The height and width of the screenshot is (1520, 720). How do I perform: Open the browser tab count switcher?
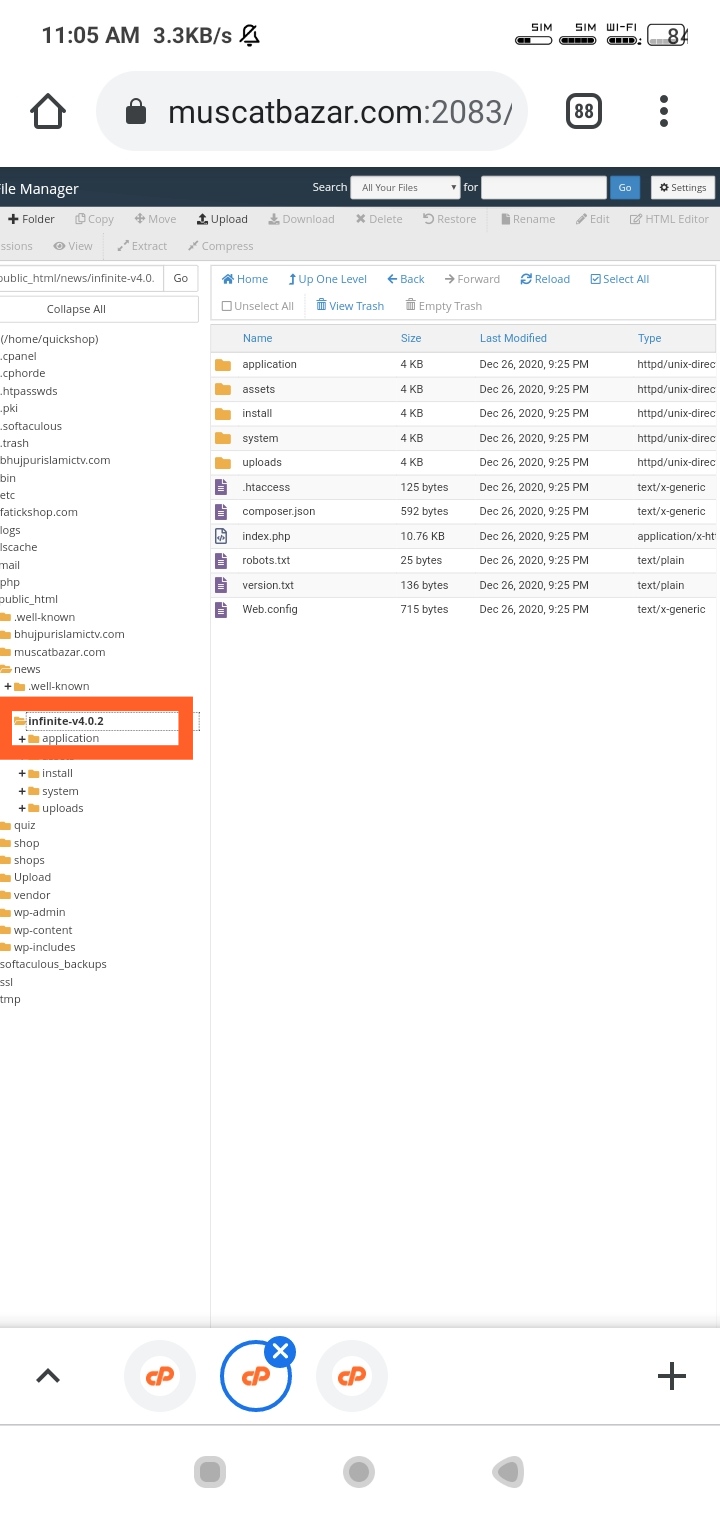coord(584,111)
